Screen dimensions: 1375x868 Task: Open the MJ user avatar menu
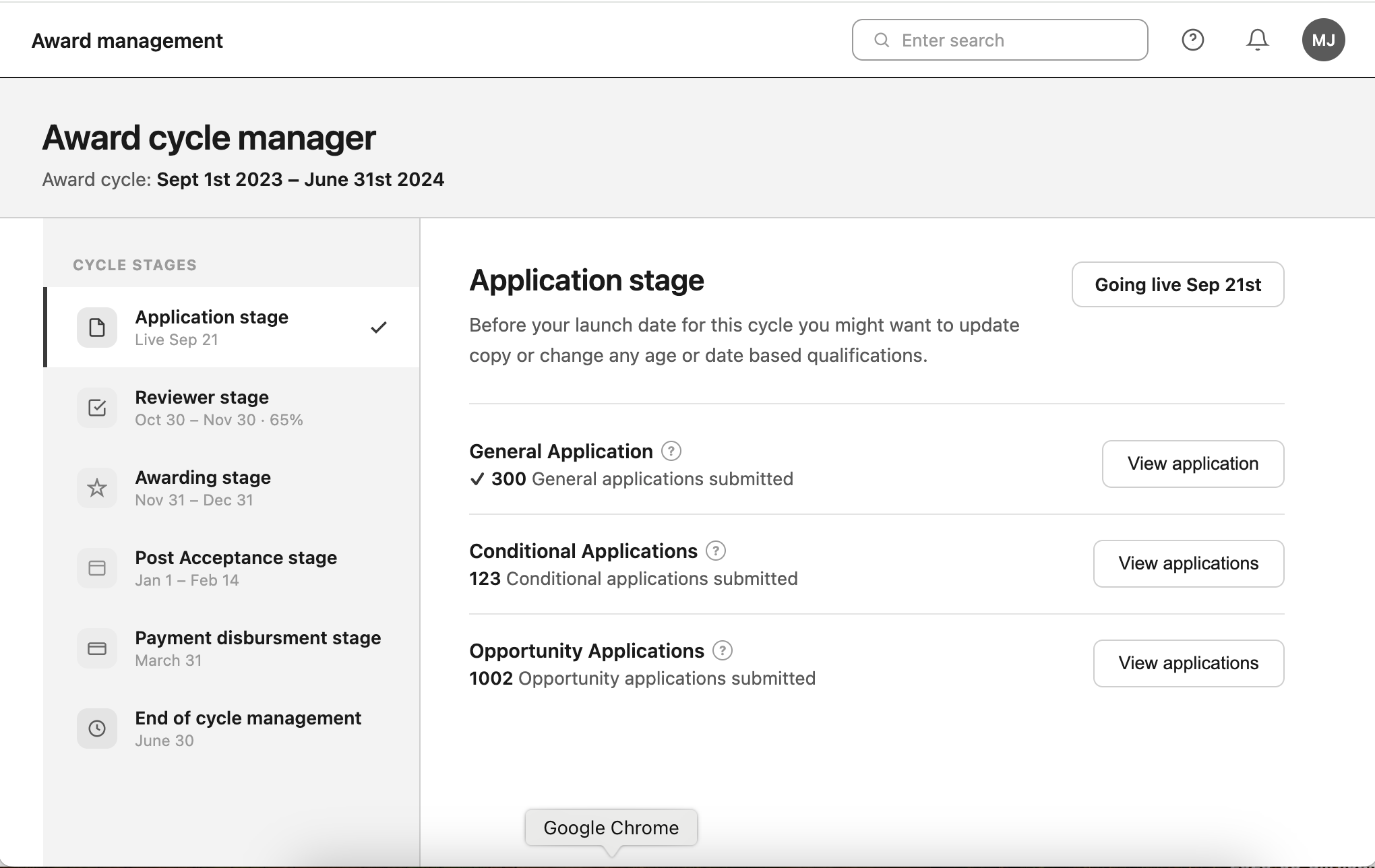click(1323, 40)
